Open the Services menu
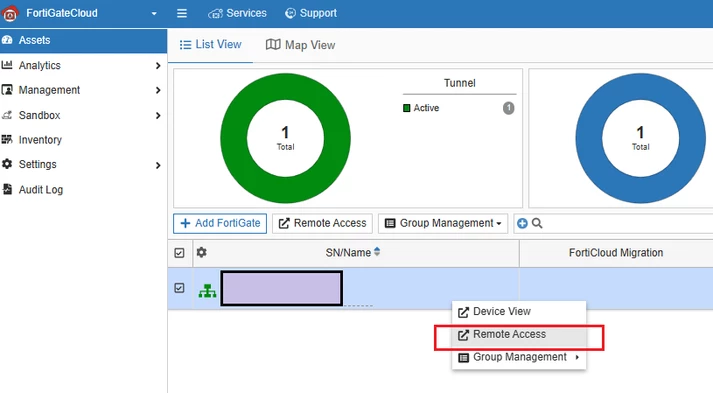The image size is (713, 393). pyautogui.click(x=237, y=13)
